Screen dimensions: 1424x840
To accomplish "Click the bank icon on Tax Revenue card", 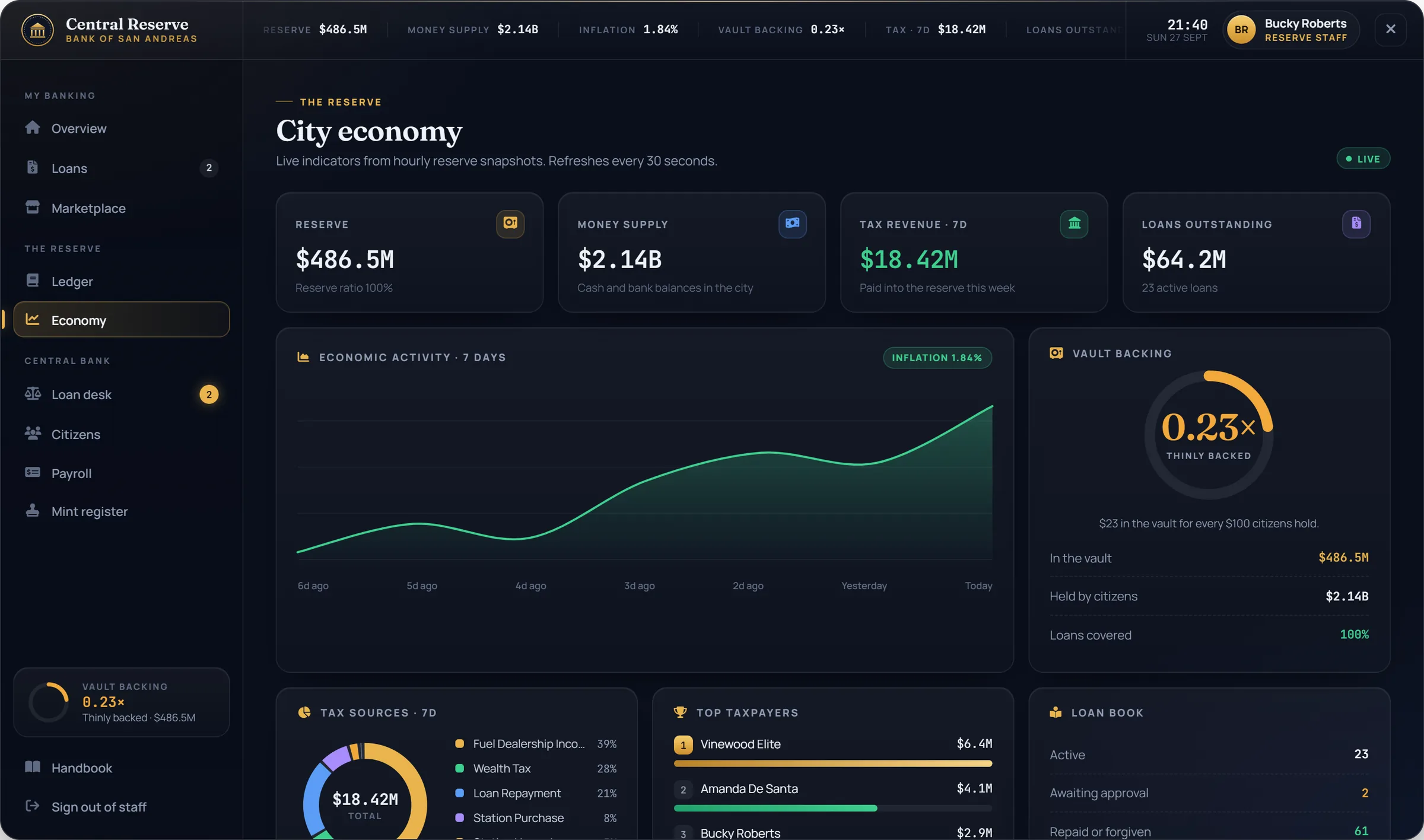I will pos(1075,223).
